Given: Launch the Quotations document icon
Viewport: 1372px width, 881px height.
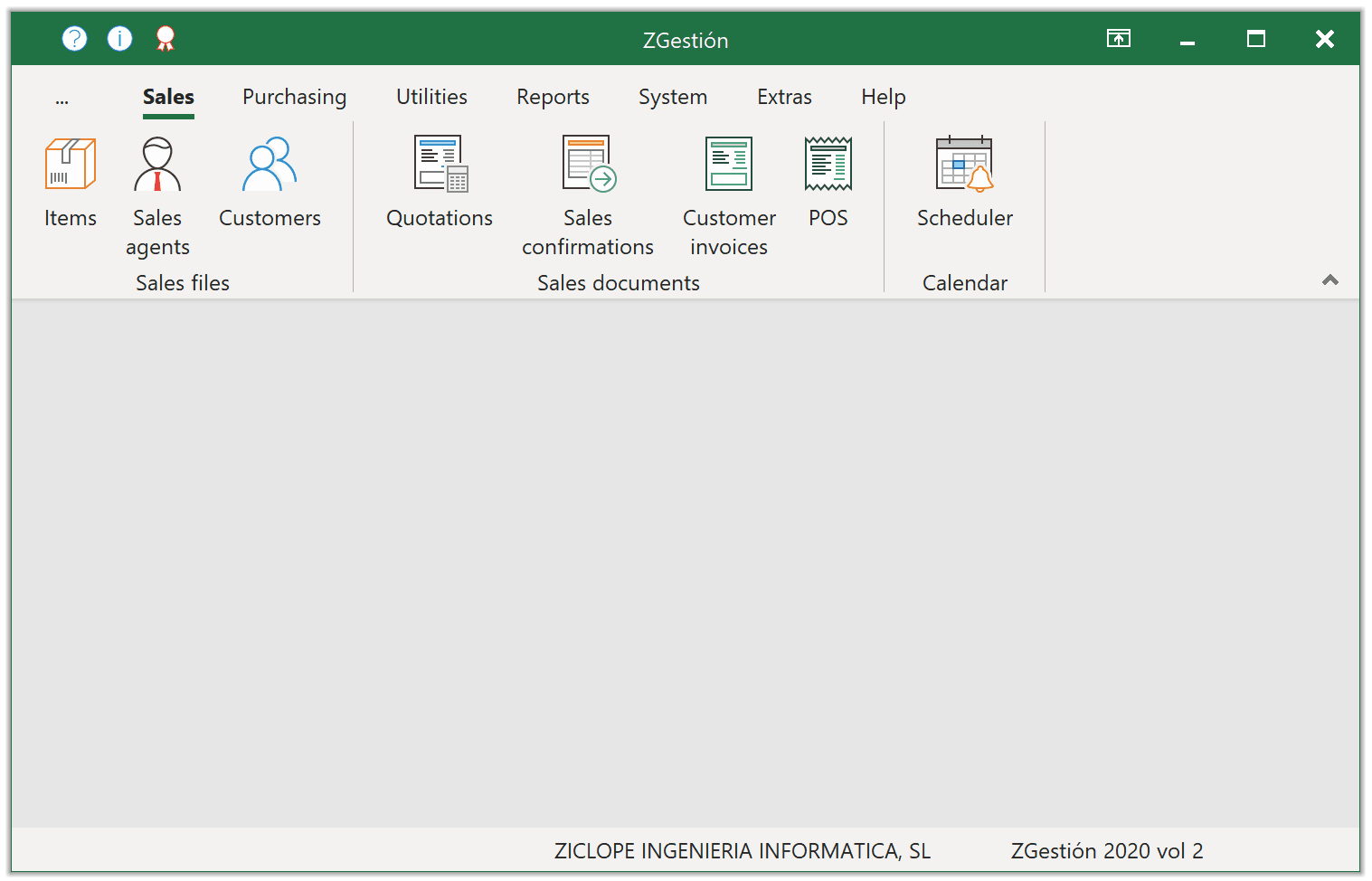Looking at the screenshot, I should (x=440, y=165).
